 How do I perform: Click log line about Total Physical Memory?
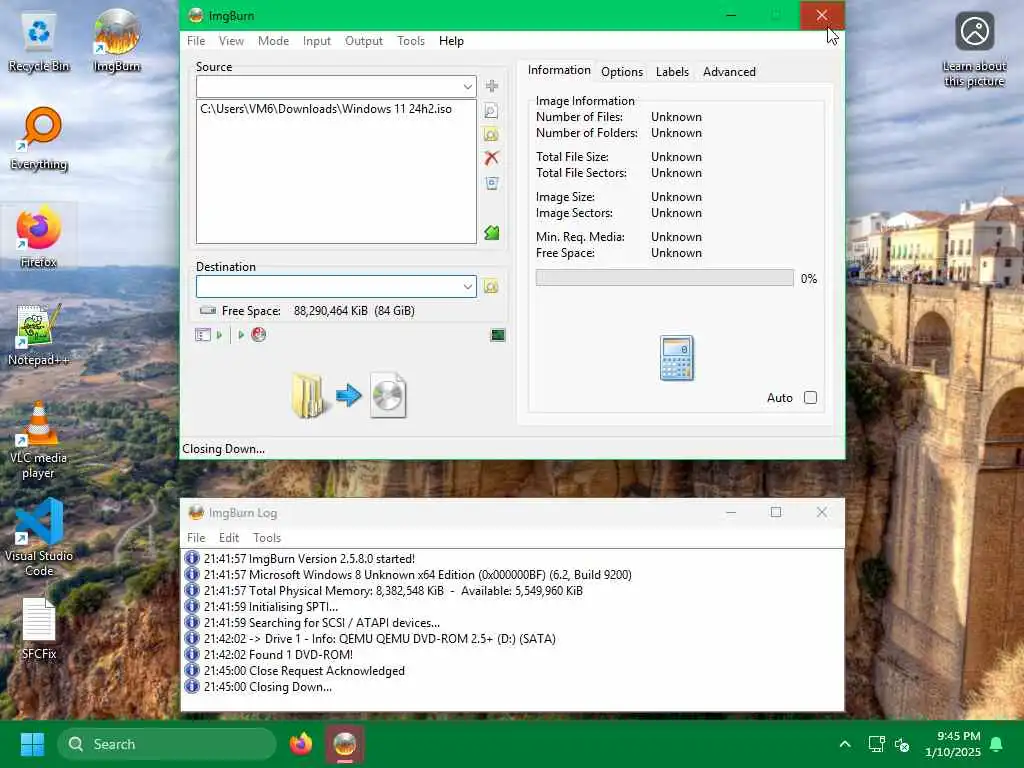tap(392, 591)
